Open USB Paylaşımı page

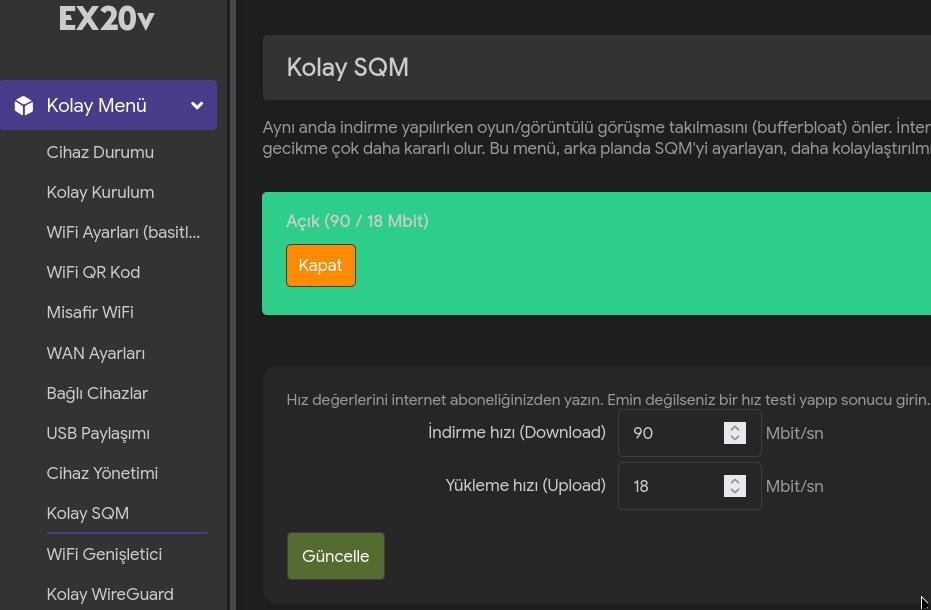click(x=98, y=434)
